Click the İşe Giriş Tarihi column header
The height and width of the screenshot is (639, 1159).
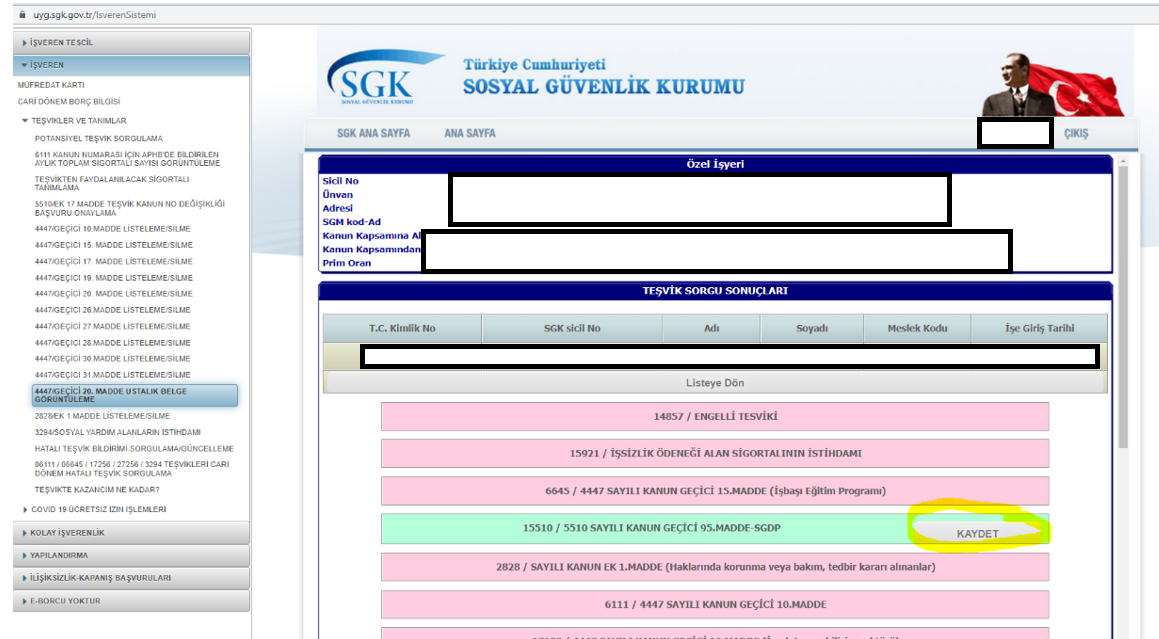click(x=1039, y=328)
